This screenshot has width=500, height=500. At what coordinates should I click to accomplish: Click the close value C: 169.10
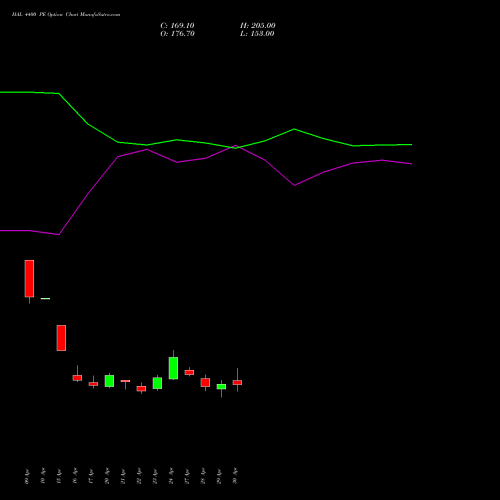pos(177,26)
